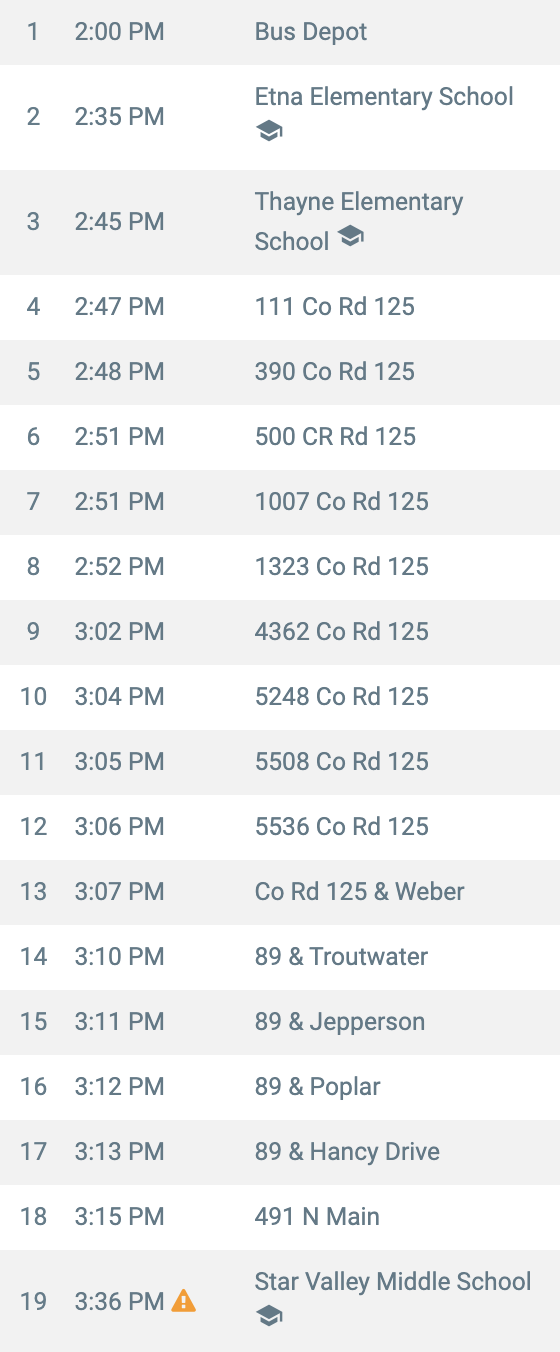Select the 89 & Hancy Drive stop
The image size is (560, 1352).
[x=280, y=1152]
